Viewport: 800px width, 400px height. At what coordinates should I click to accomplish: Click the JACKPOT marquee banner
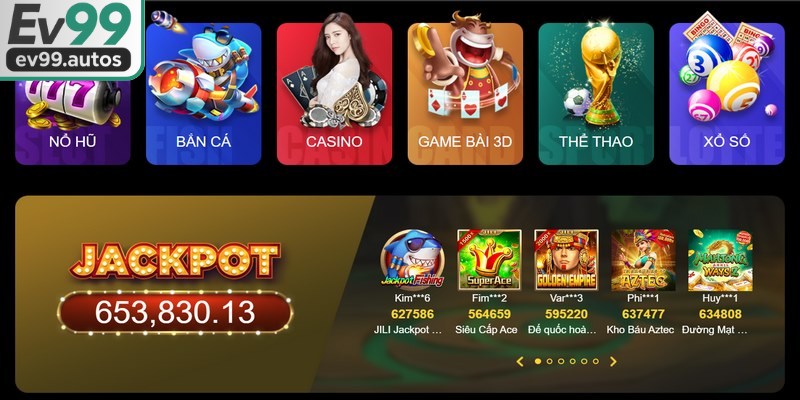point(175,260)
